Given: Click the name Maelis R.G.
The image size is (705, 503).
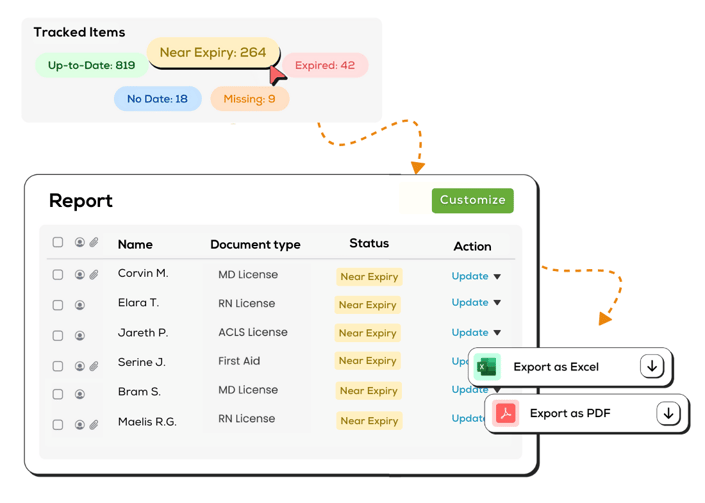Looking at the screenshot, I should [147, 422].
